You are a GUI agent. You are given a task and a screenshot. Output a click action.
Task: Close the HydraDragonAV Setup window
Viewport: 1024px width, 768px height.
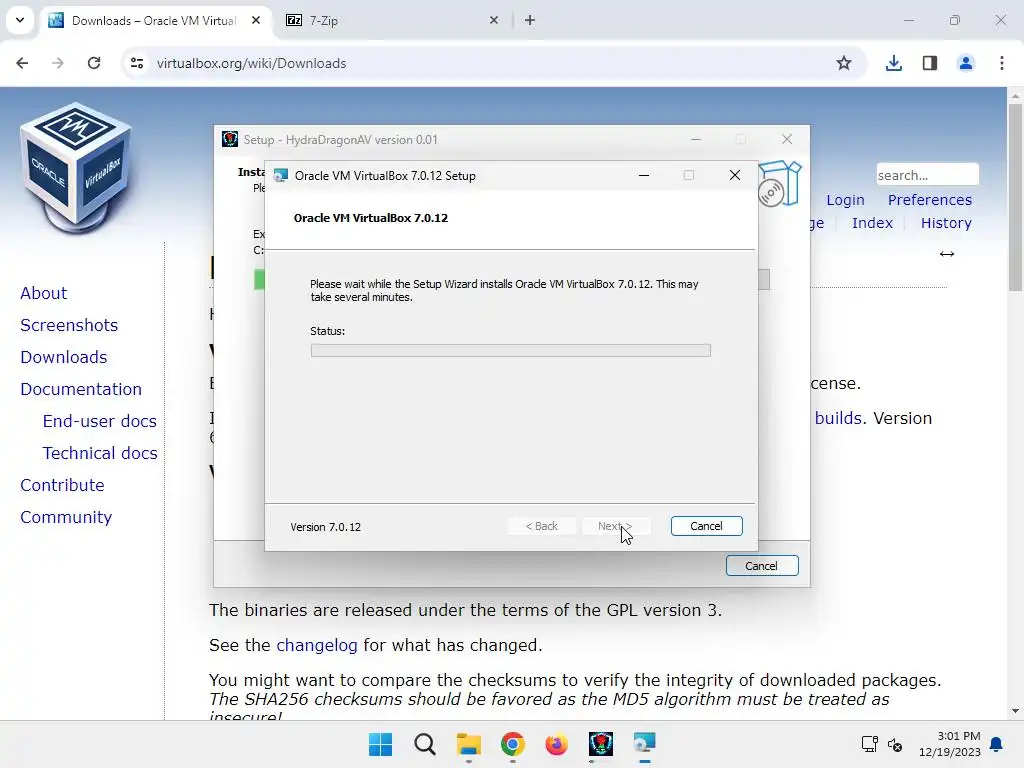[787, 140]
